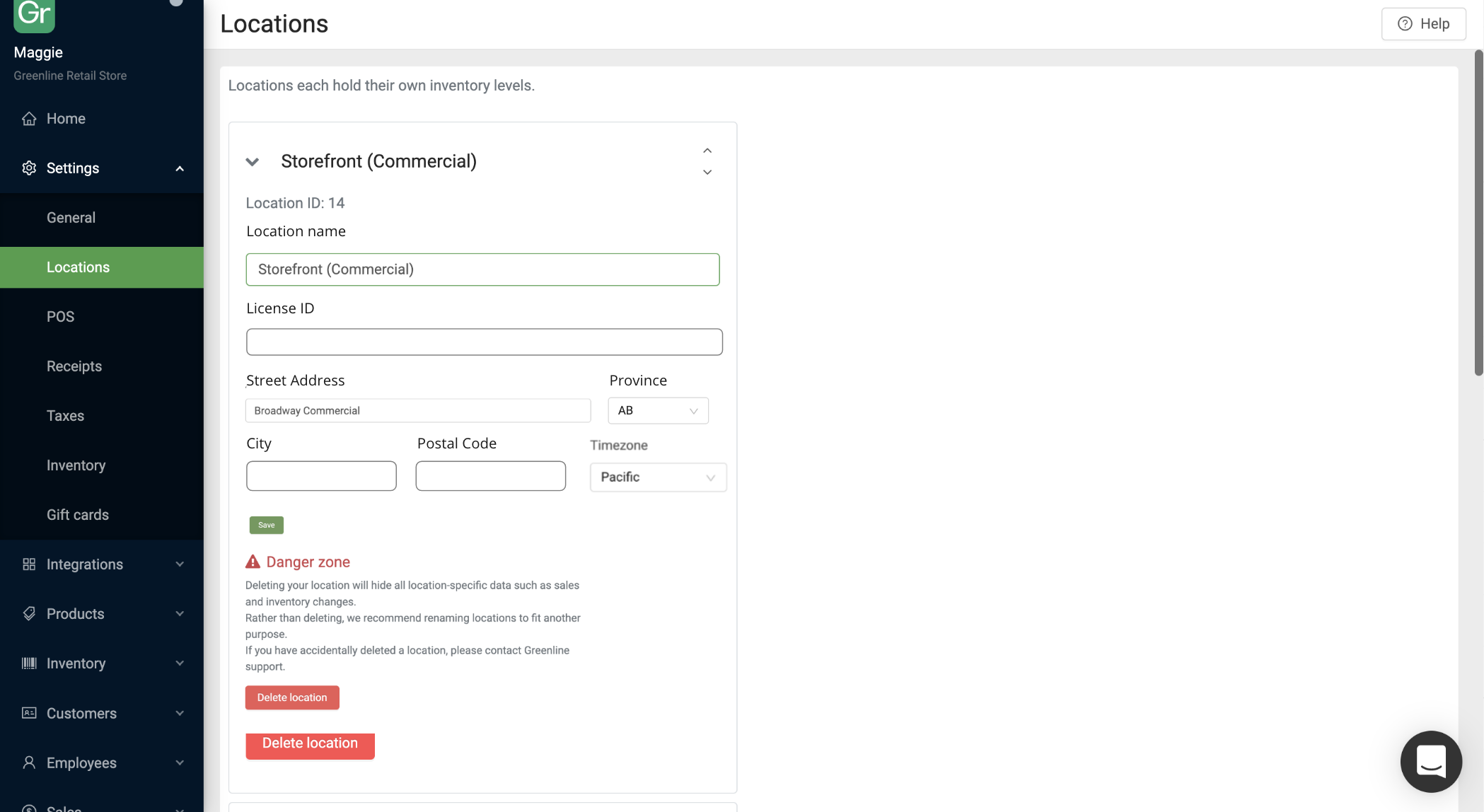Move Storefront location down with arrow
This screenshot has width=1484, height=812.
coord(707,172)
